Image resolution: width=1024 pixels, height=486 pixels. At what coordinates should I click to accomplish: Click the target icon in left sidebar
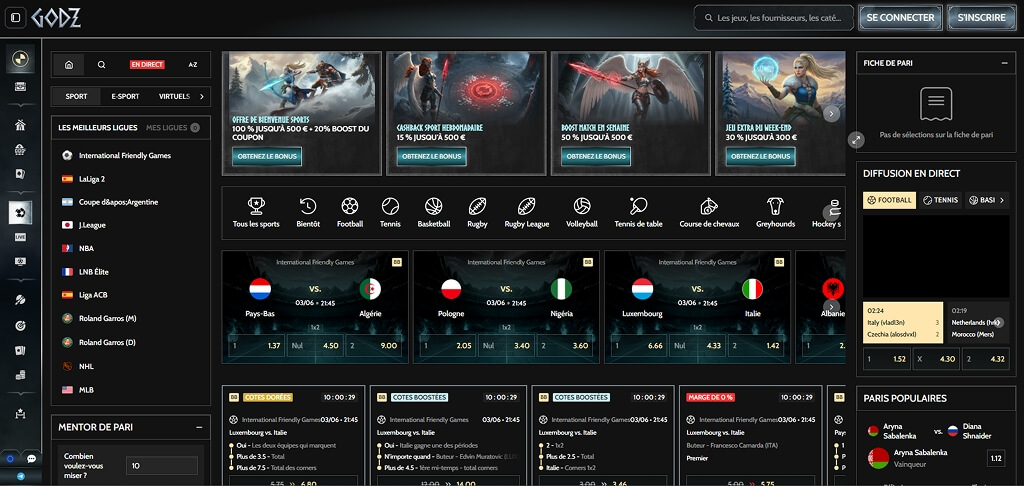coord(20,325)
